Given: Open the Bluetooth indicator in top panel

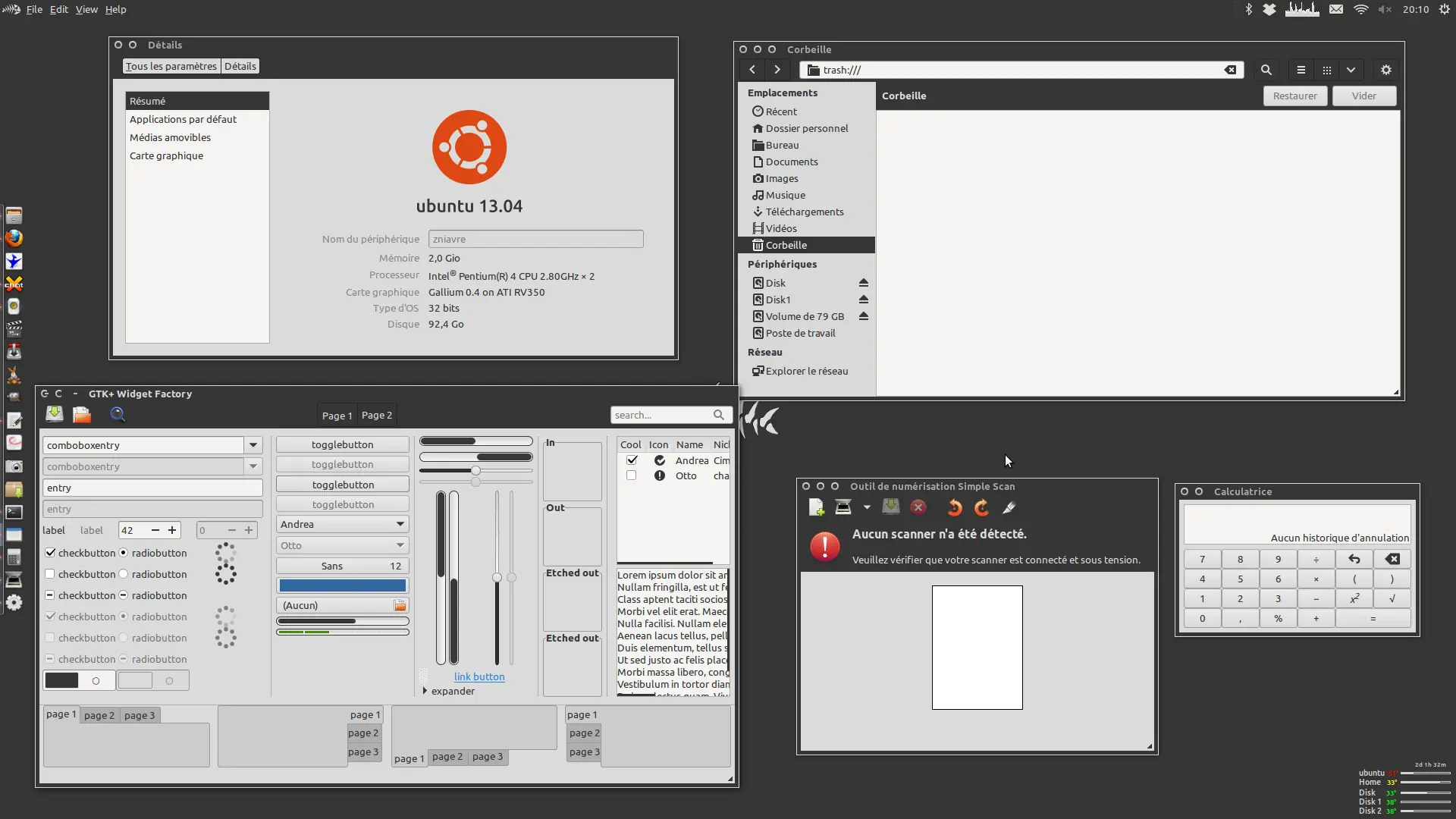Looking at the screenshot, I should pyautogui.click(x=1248, y=9).
